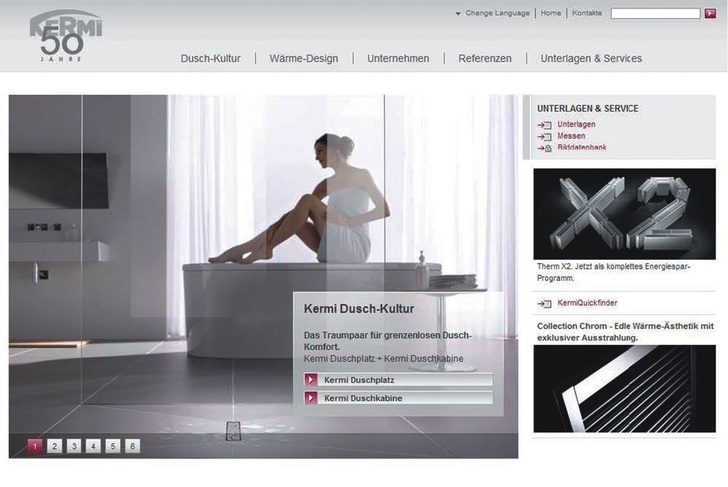728x487 pixels.
Task: Open the Kontakte link
Action: click(587, 13)
